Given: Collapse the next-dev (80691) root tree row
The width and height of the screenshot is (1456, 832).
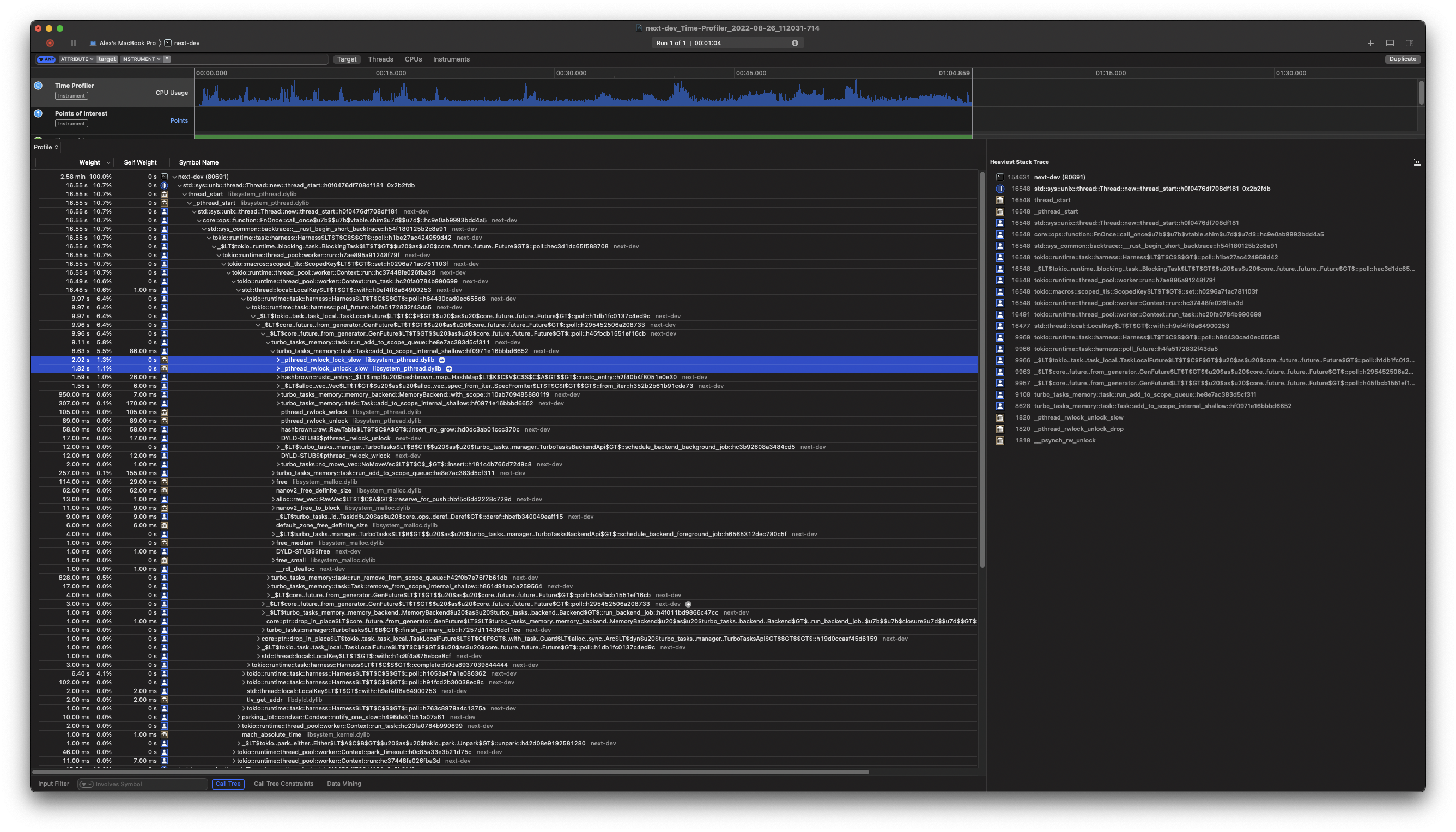Looking at the screenshot, I should coord(174,177).
